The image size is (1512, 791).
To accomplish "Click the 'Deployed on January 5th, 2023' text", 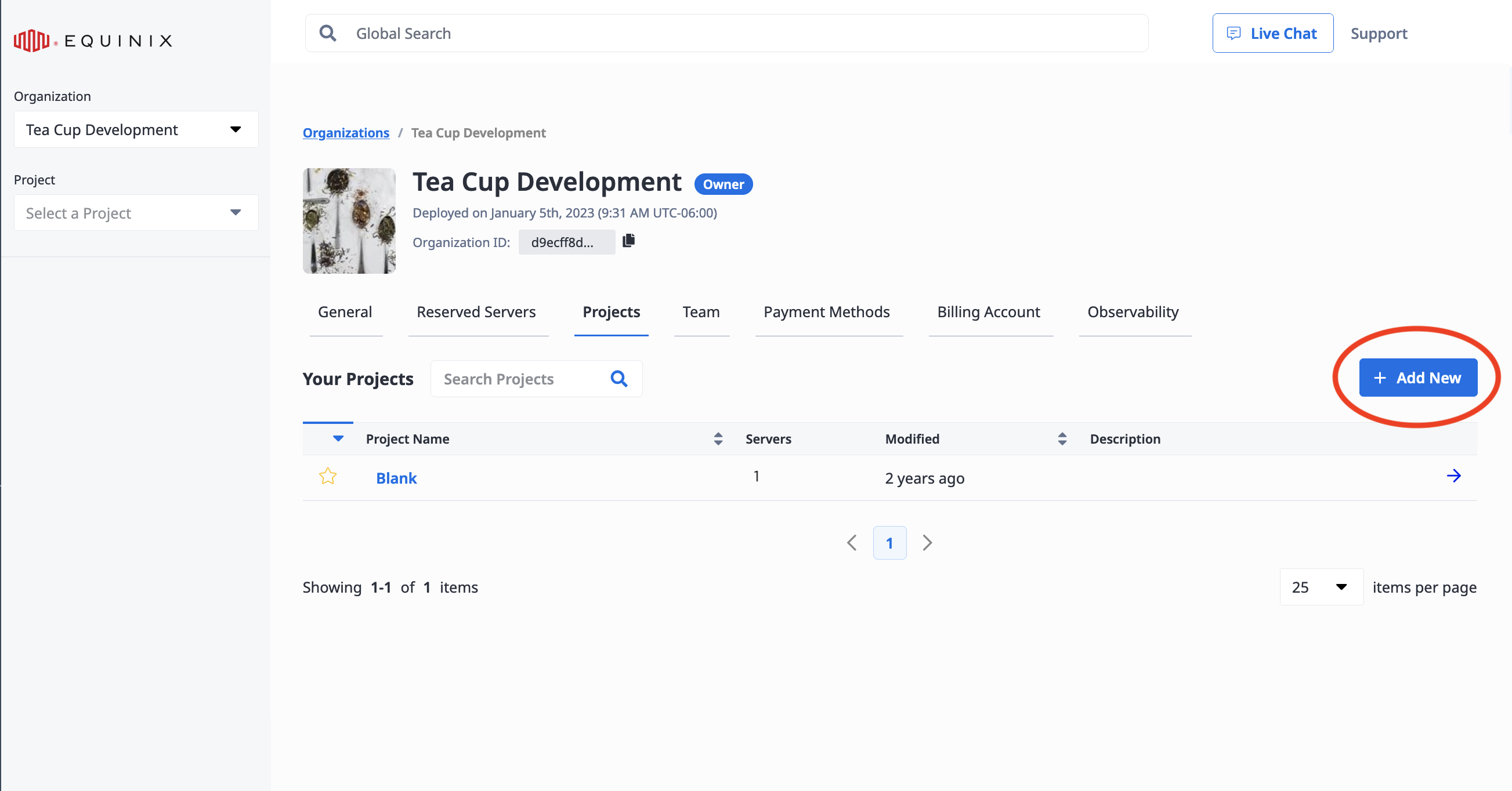I will click(x=565, y=212).
